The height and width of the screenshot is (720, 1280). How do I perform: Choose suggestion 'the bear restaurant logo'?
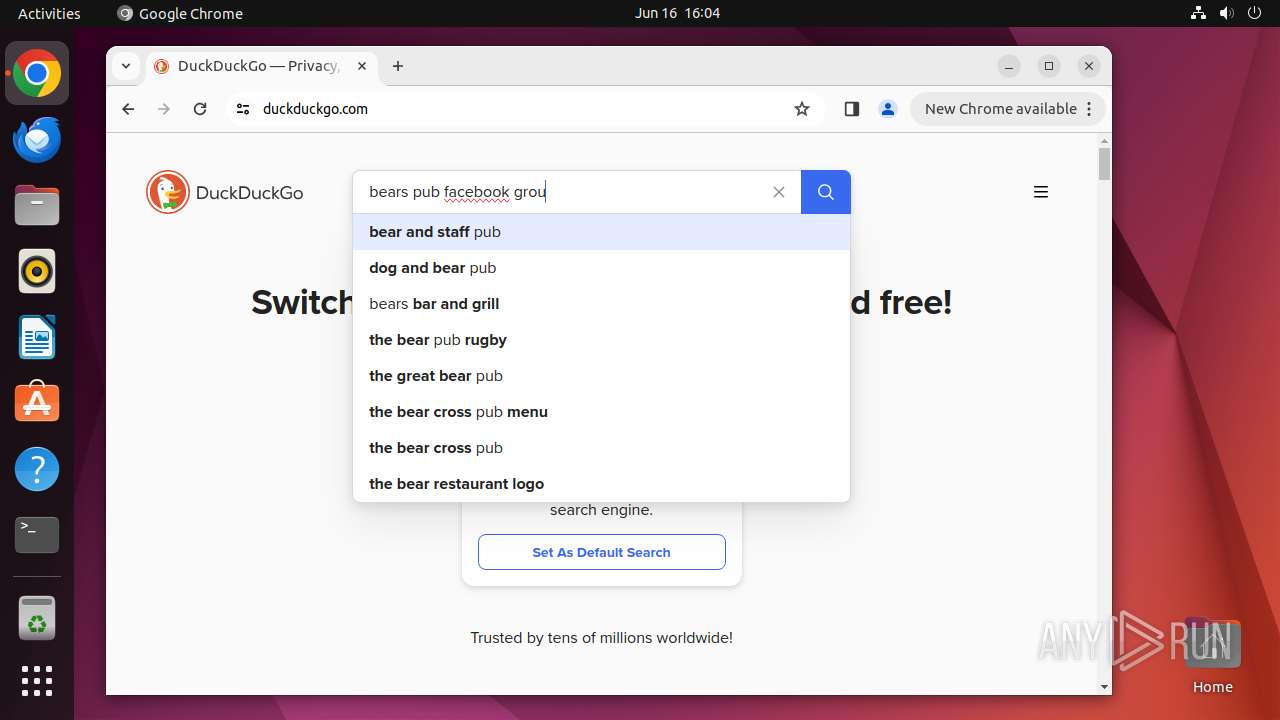[601, 484]
